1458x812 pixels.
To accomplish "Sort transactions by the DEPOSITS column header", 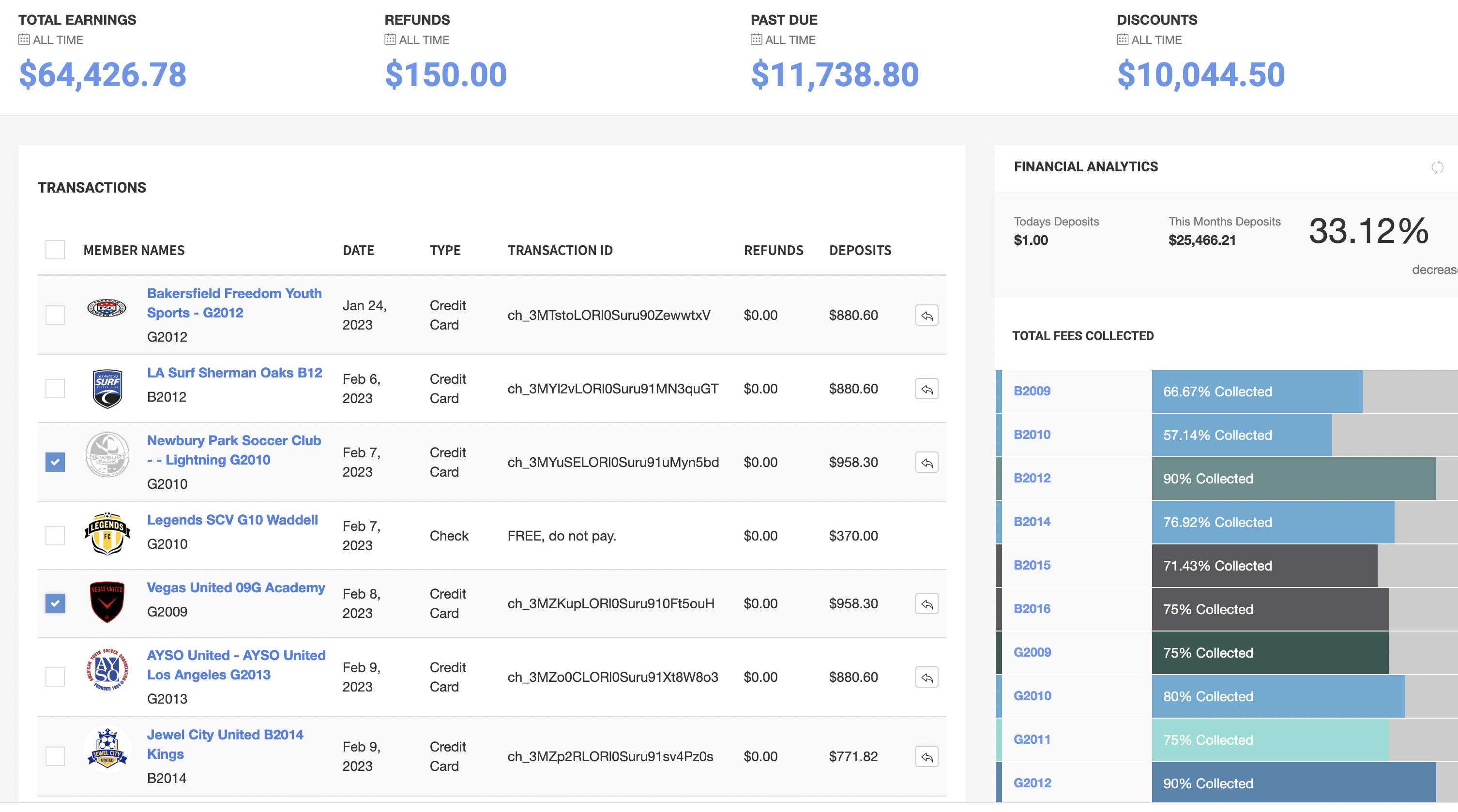I will 860,250.
